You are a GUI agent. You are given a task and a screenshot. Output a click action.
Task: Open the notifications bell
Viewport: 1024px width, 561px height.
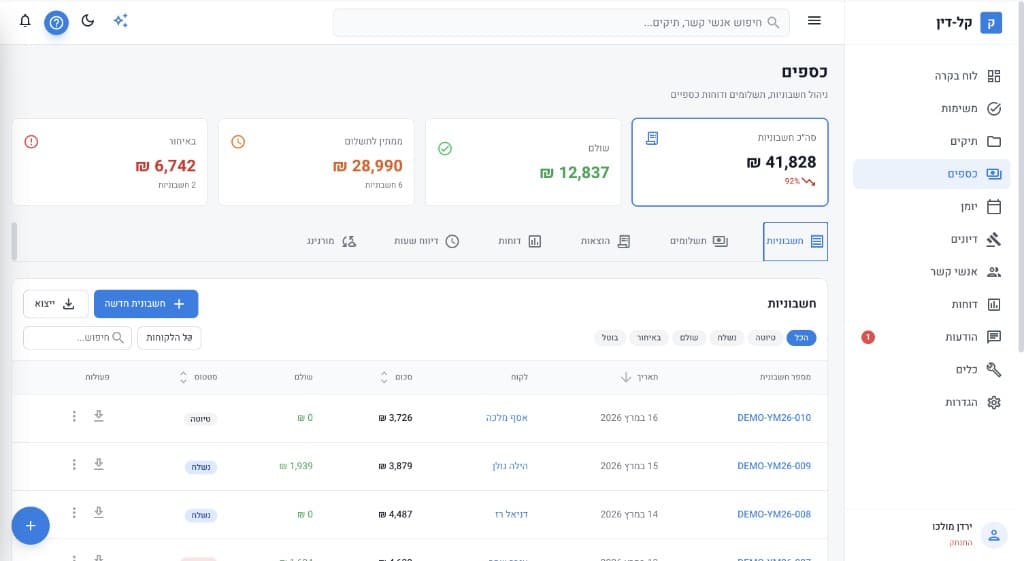pos(25,21)
